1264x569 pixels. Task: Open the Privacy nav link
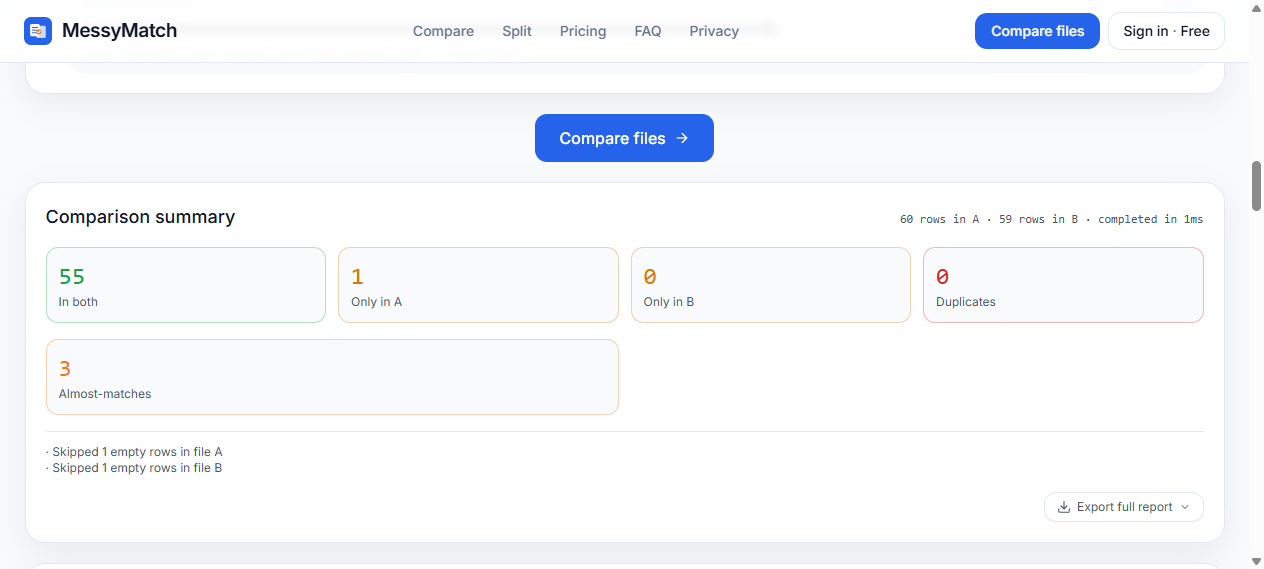click(714, 31)
